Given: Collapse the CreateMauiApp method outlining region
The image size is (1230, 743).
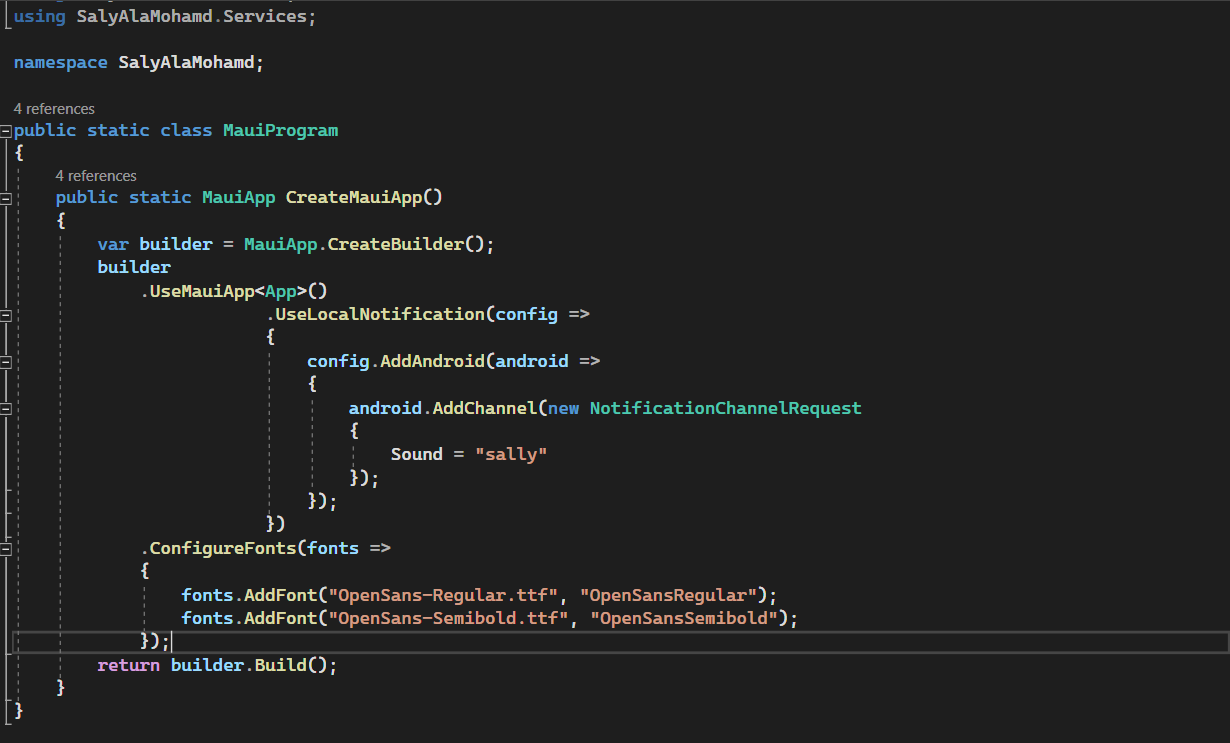Looking at the screenshot, I should 6,198.
